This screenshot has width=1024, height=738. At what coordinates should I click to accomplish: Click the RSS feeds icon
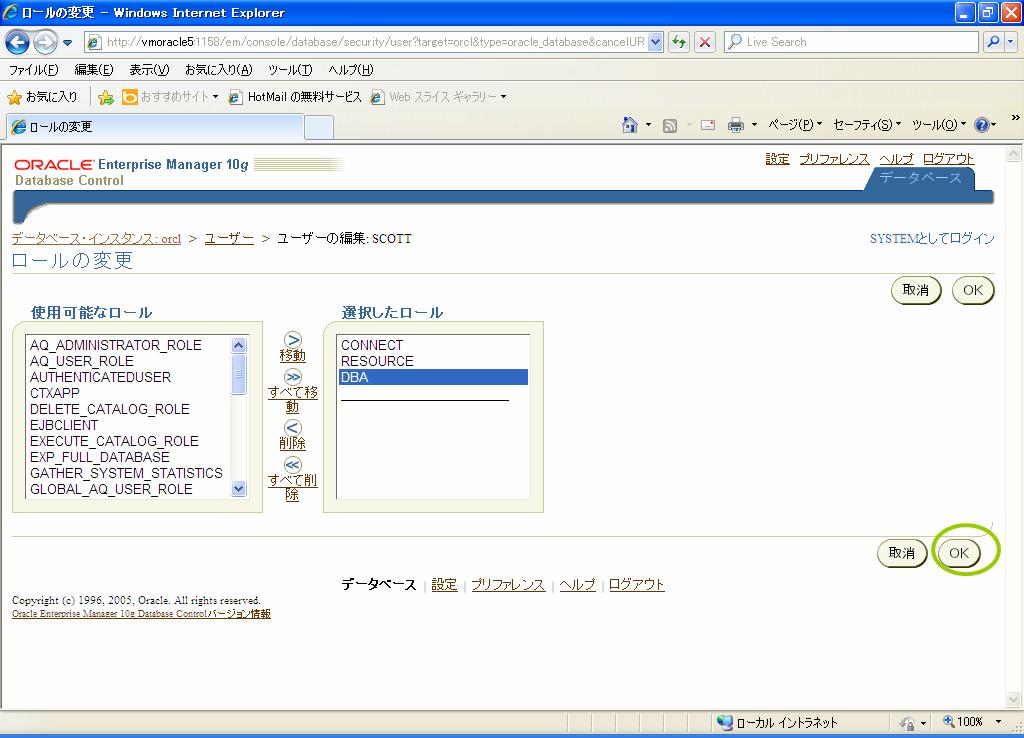669,125
